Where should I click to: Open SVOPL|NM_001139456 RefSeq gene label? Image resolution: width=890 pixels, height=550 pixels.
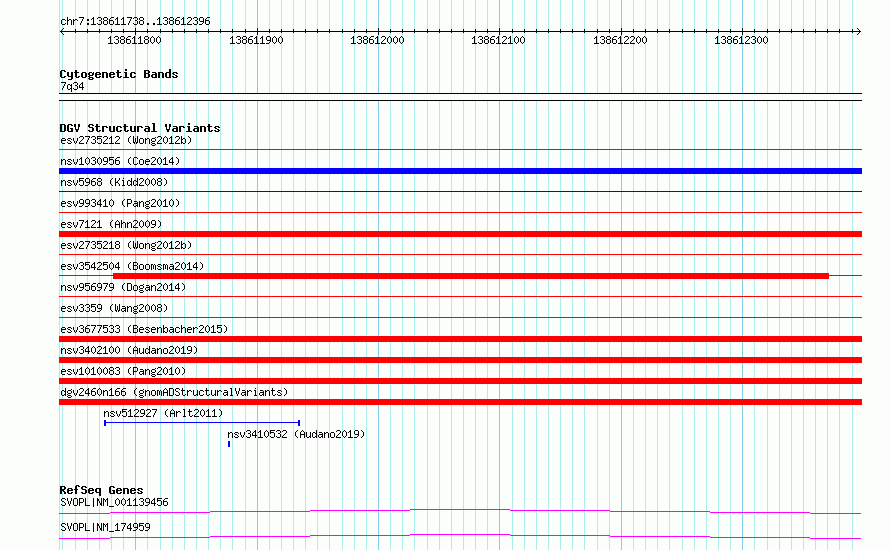[x=114, y=502]
